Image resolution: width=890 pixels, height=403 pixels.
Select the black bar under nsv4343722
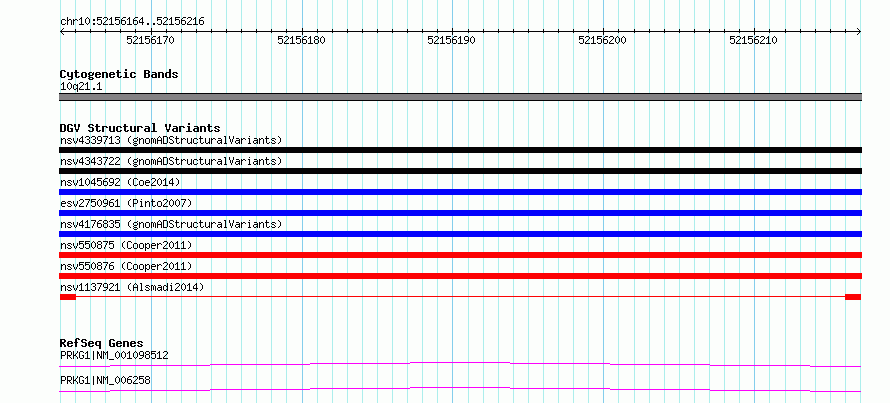[460, 171]
